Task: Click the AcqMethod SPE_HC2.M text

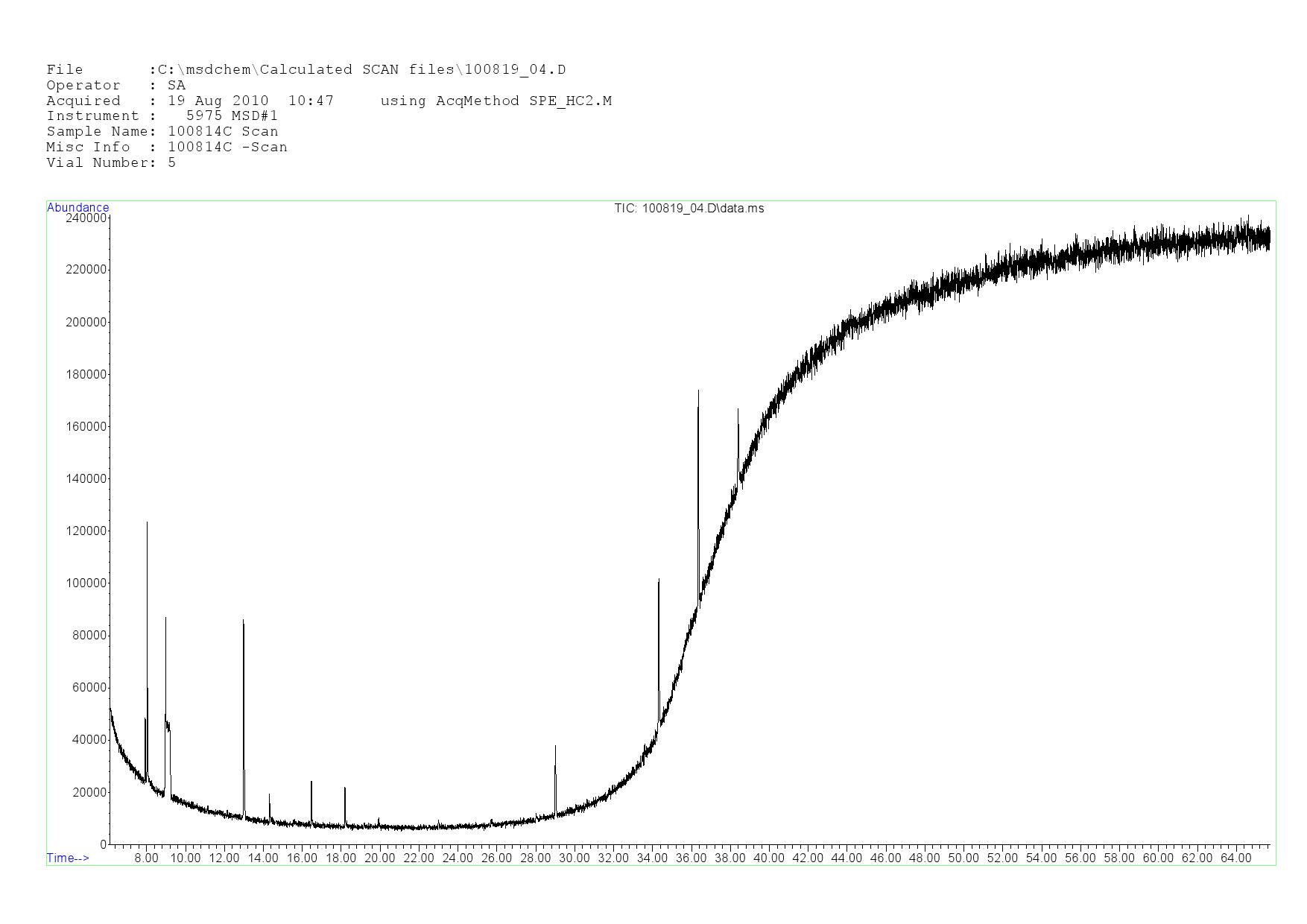Action: tap(496, 101)
